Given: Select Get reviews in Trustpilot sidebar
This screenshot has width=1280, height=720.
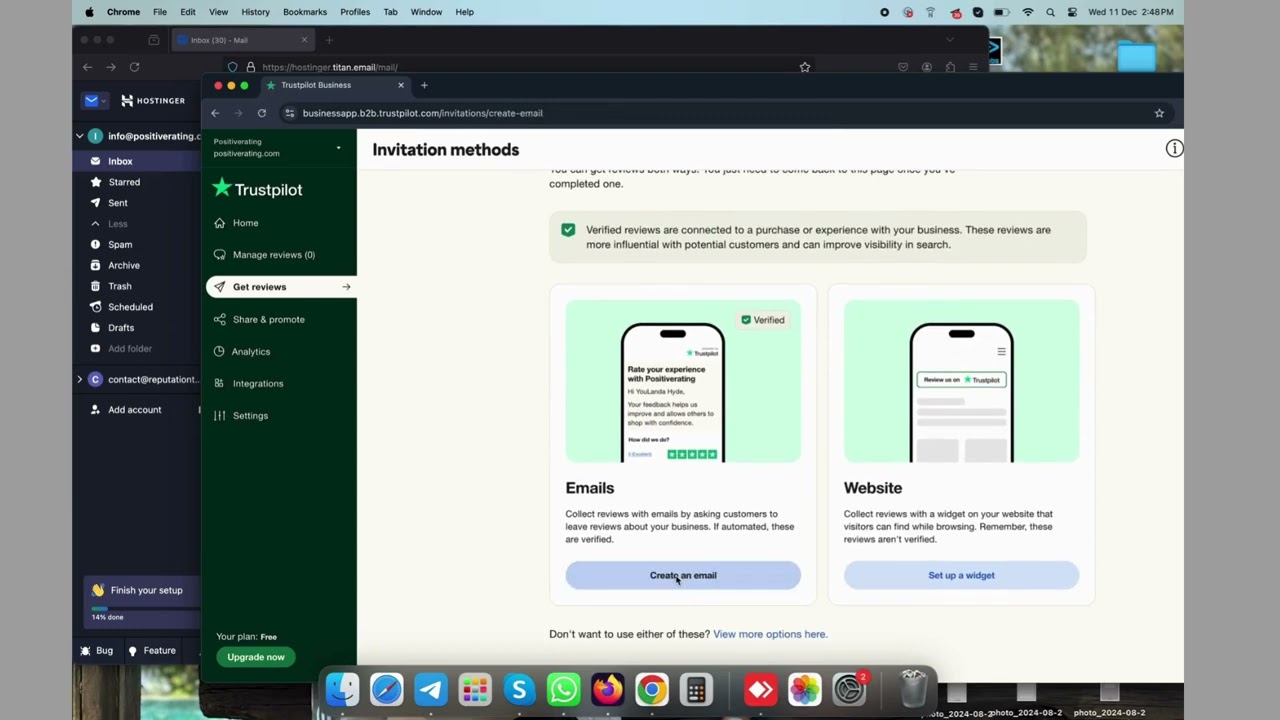Looking at the screenshot, I should coord(281,287).
